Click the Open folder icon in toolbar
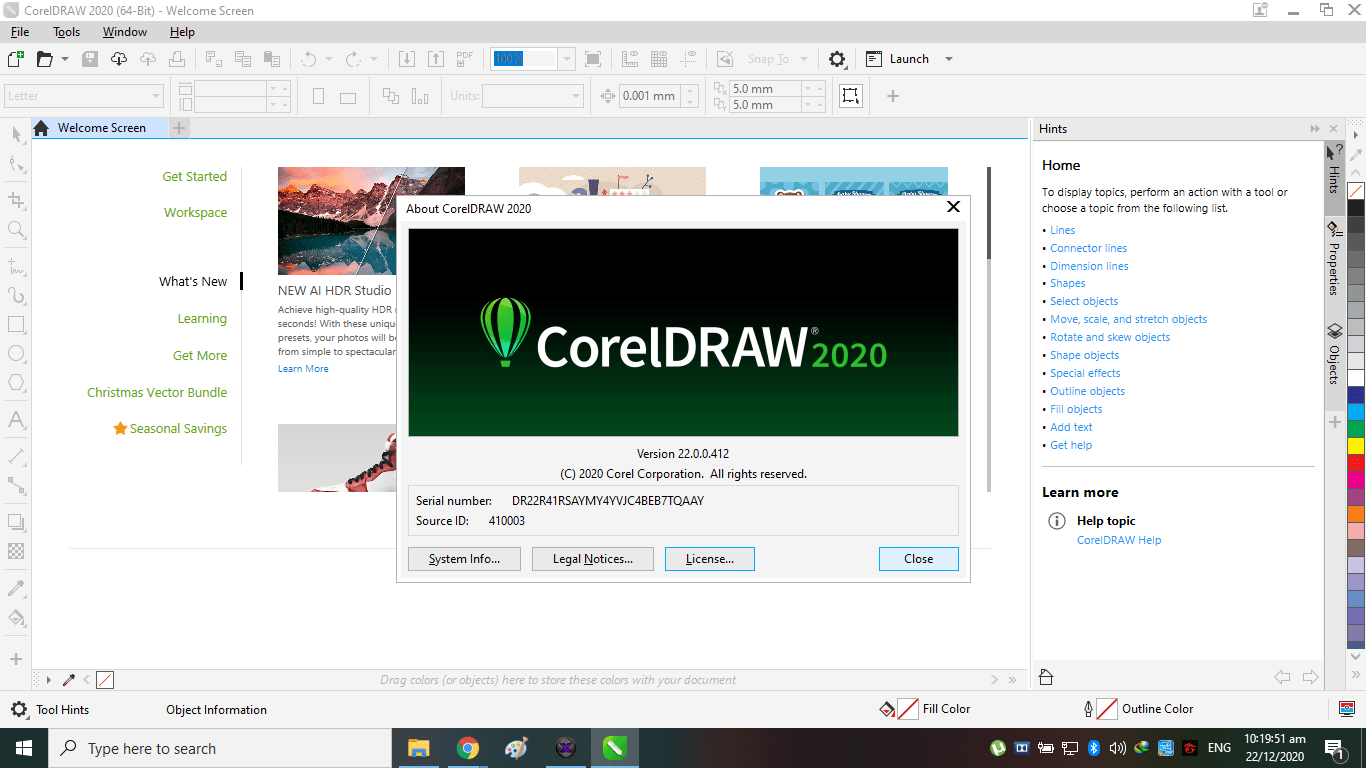The height and width of the screenshot is (768, 1366). click(x=44, y=59)
